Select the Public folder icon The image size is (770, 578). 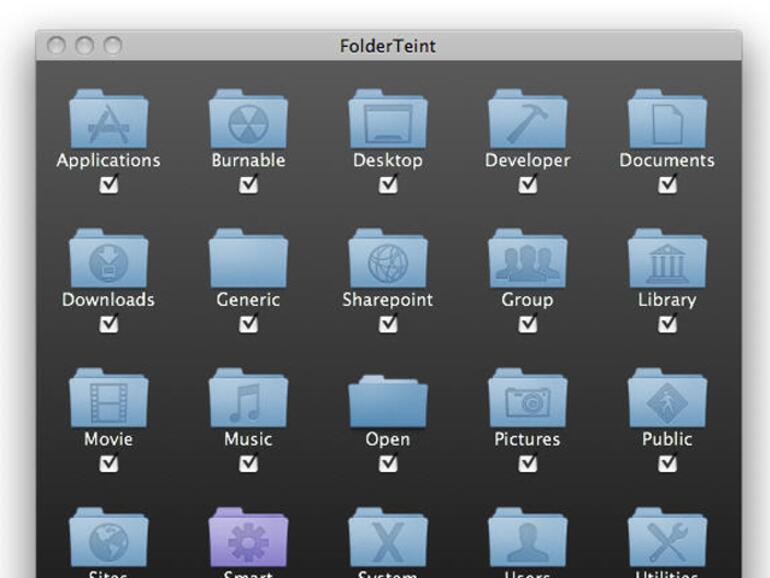[x=667, y=397]
